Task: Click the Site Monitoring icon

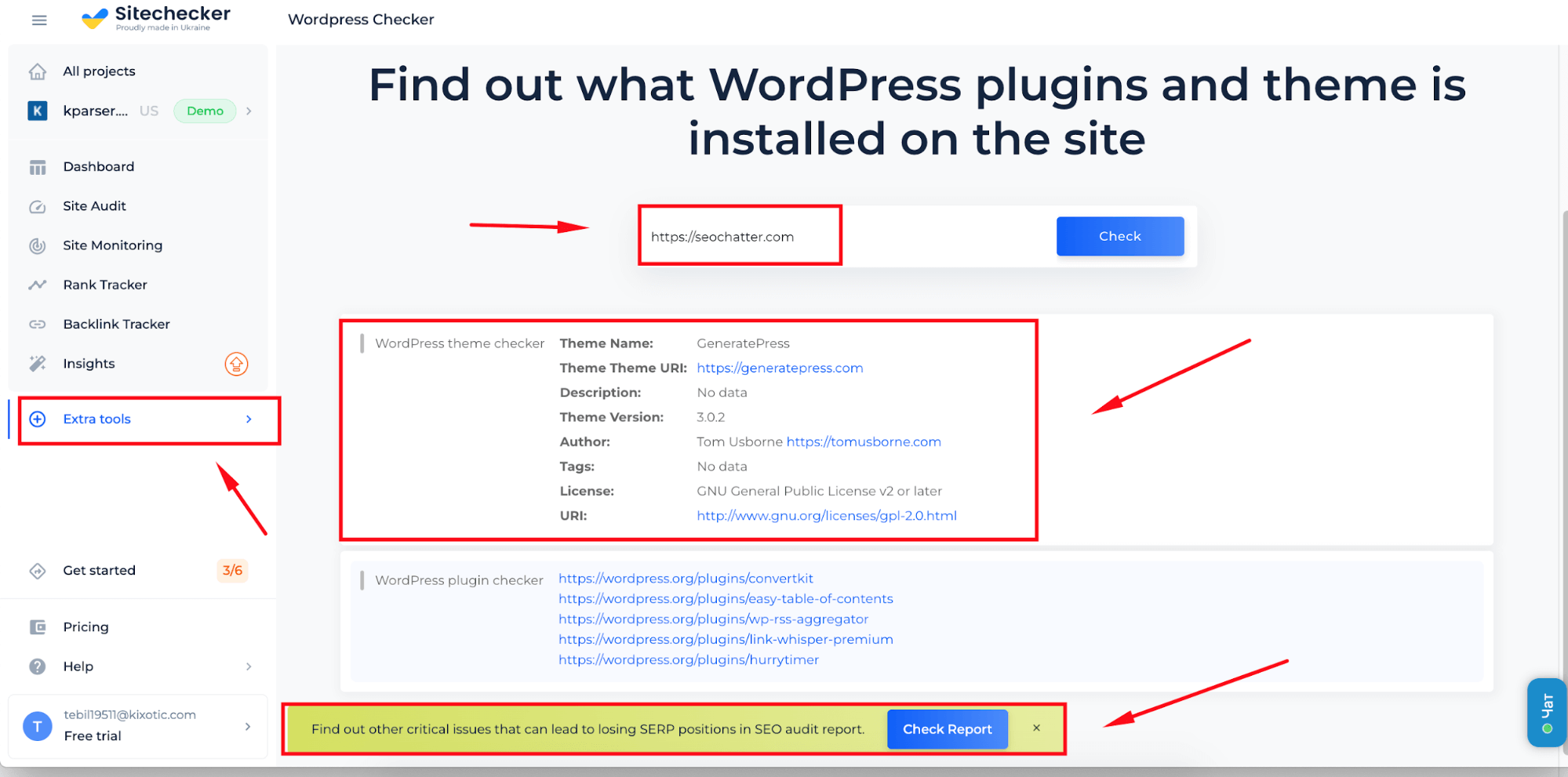Action: click(x=38, y=245)
